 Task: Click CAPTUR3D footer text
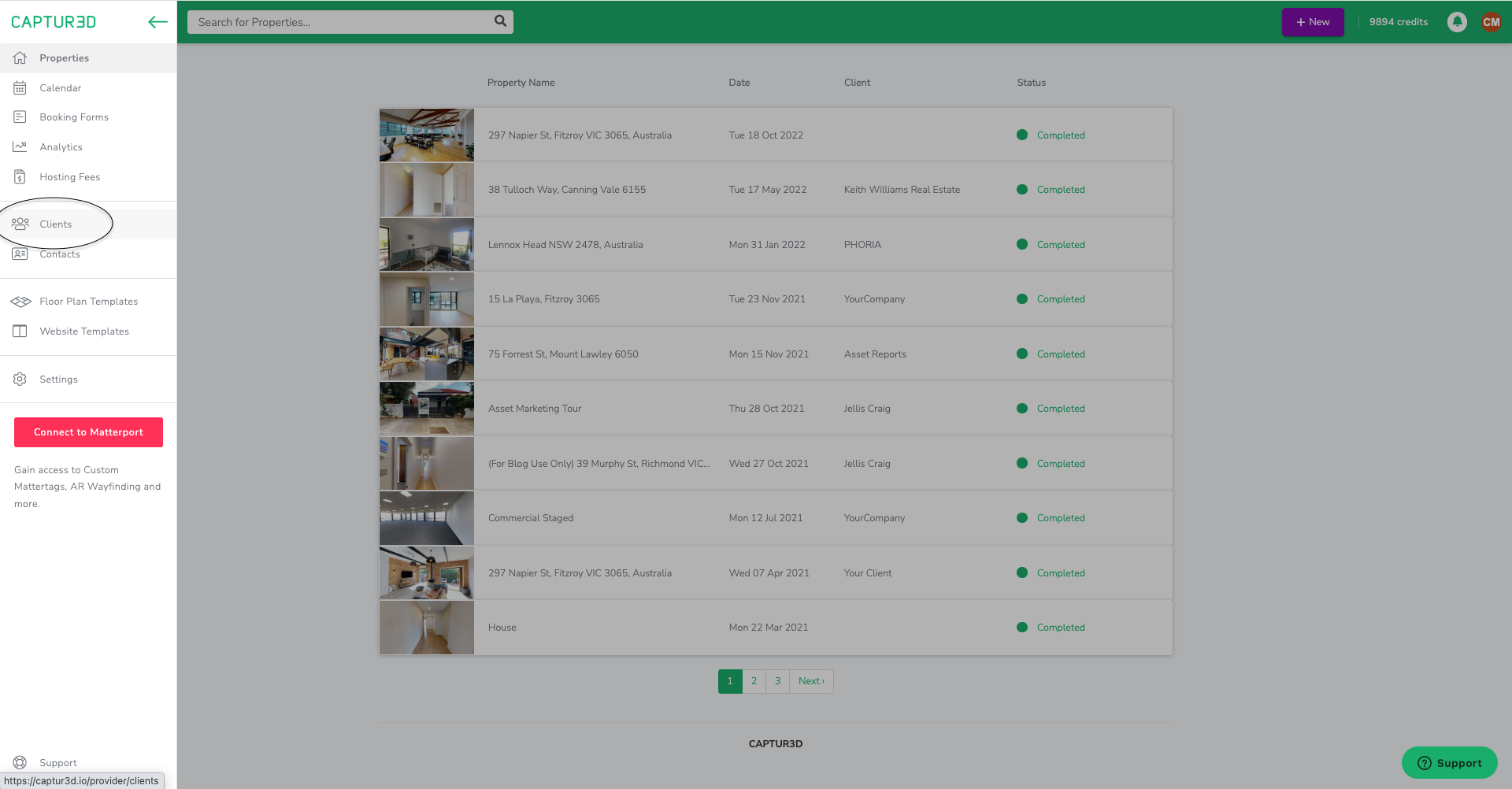[776, 743]
